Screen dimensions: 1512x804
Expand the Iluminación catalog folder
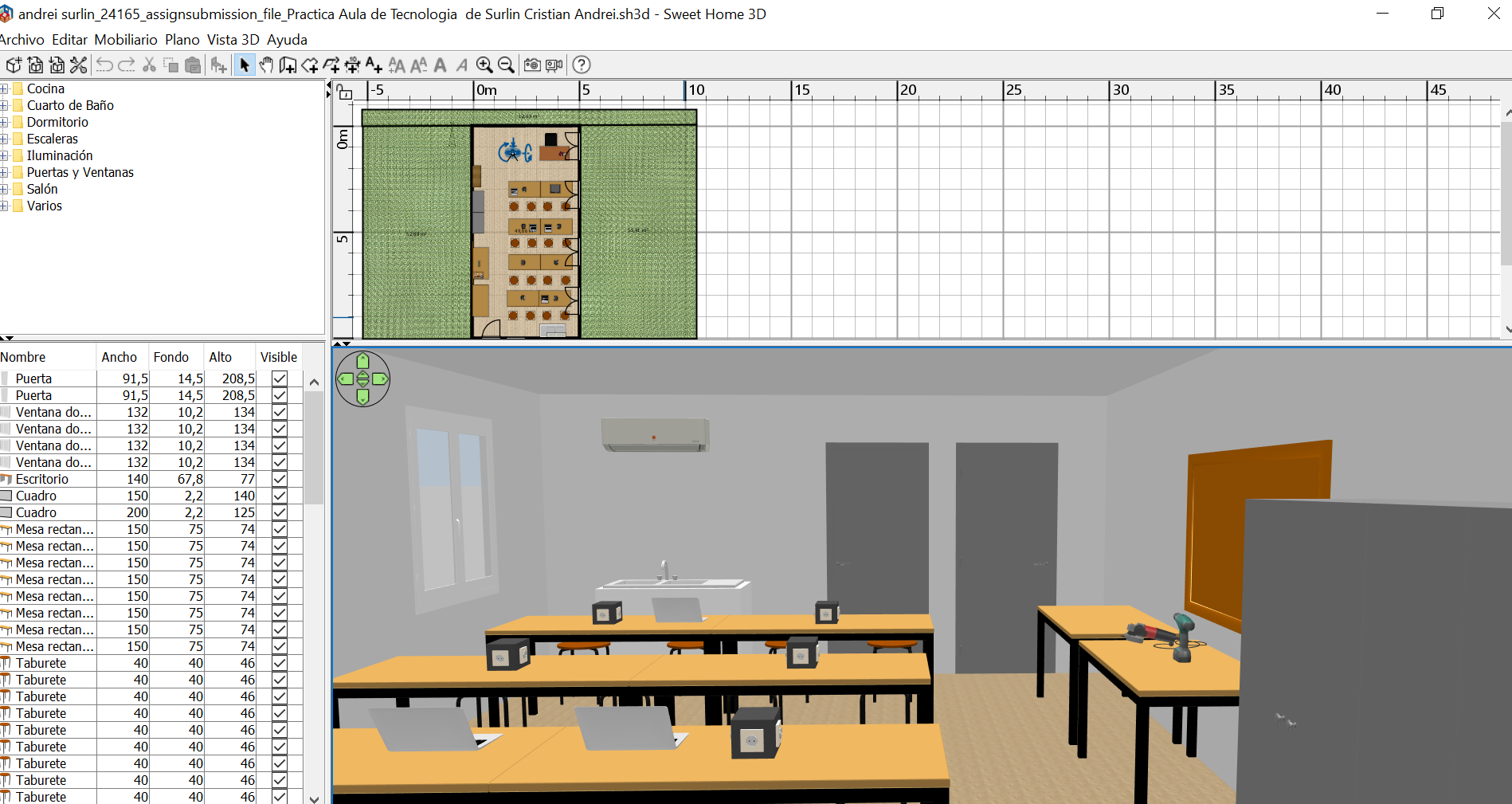(x=5, y=155)
